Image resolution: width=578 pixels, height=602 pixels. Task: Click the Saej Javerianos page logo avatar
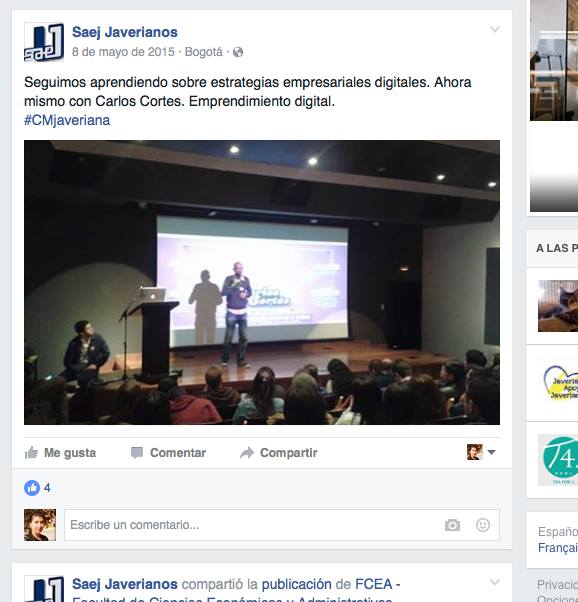(x=44, y=42)
